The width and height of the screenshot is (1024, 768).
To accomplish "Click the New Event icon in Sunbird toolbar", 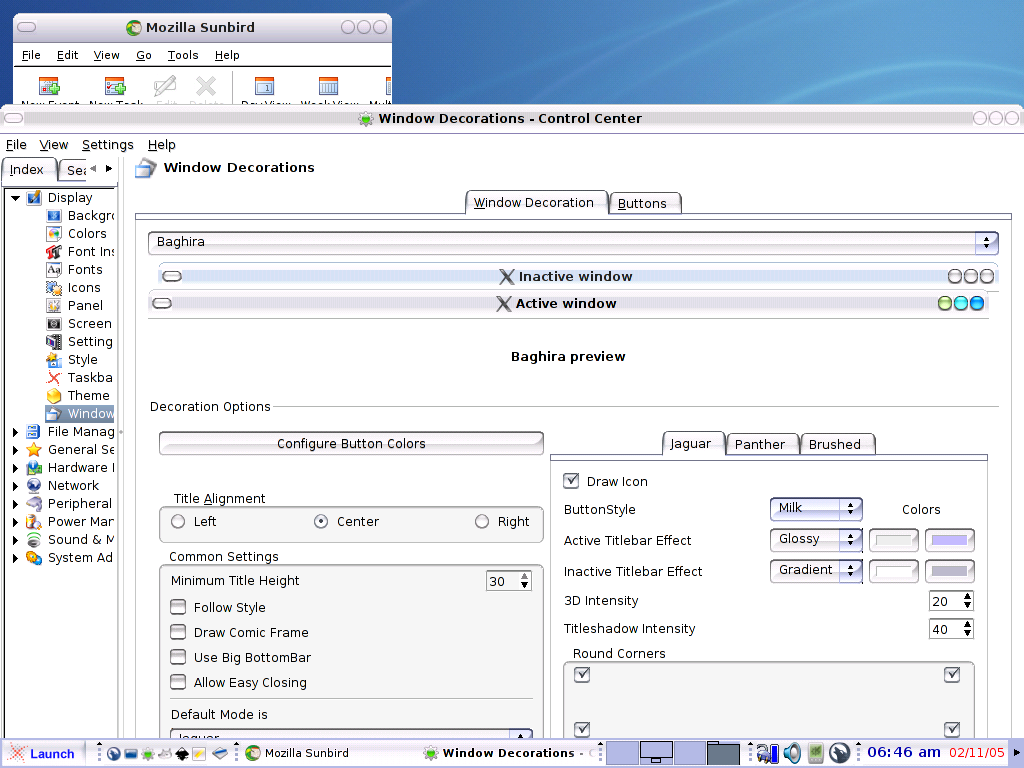I will coord(49,86).
